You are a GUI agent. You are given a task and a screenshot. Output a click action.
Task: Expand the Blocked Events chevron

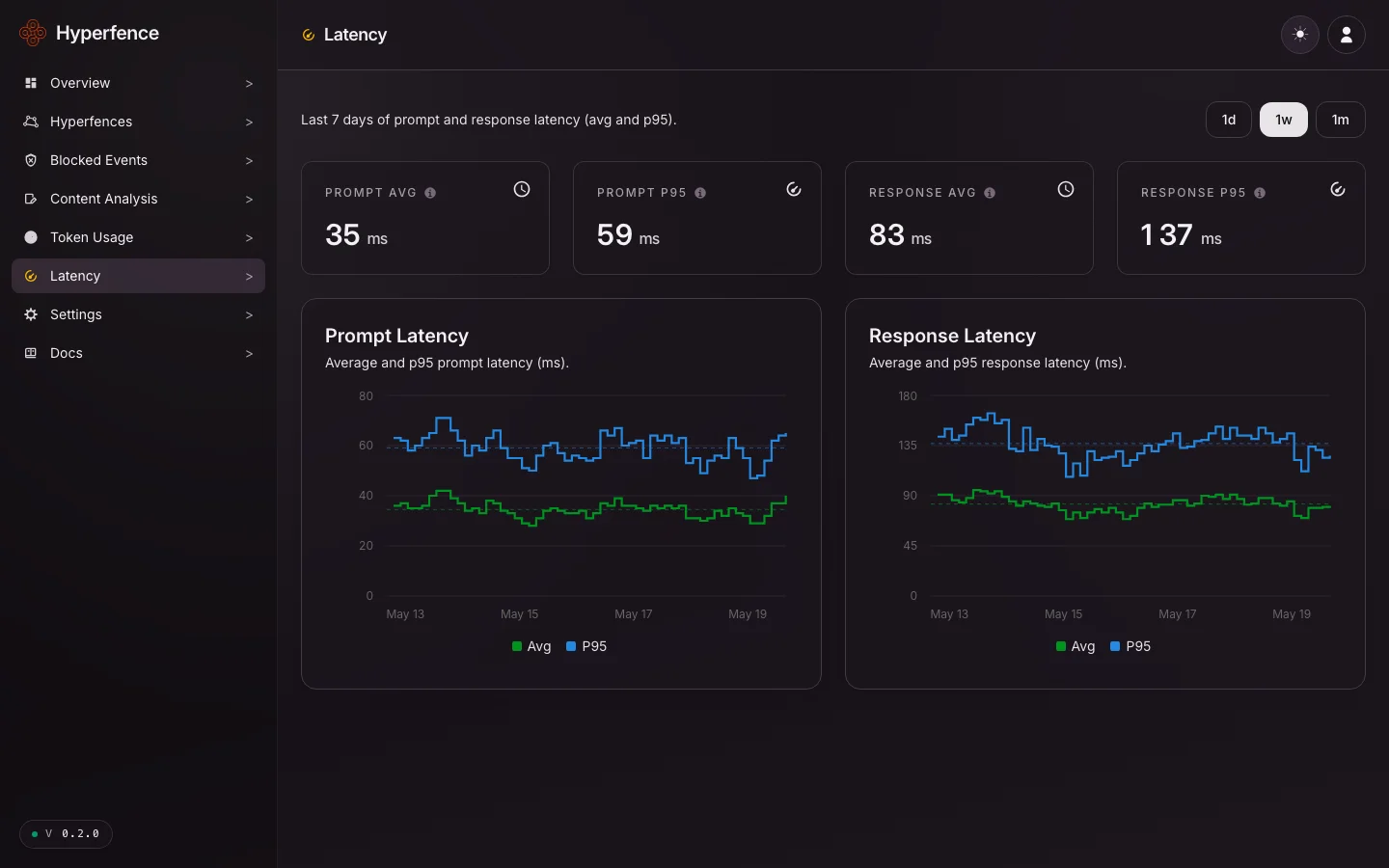tap(249, 161)
